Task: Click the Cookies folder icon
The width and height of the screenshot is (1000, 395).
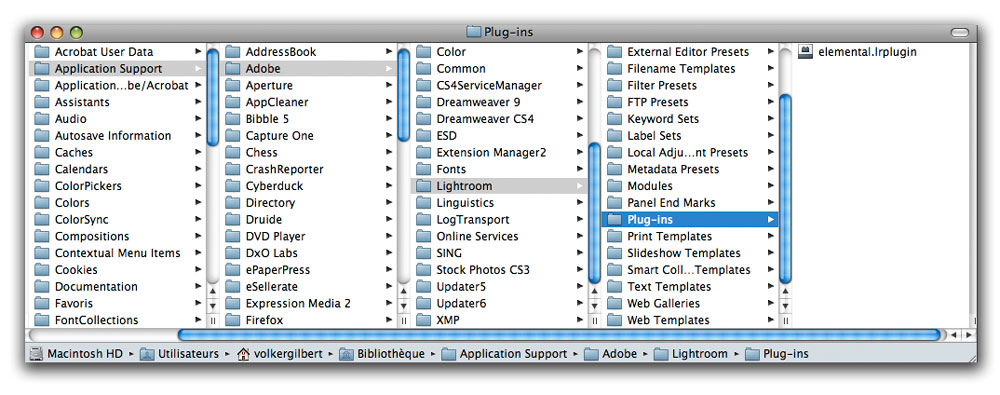Action: click(41, 269)
